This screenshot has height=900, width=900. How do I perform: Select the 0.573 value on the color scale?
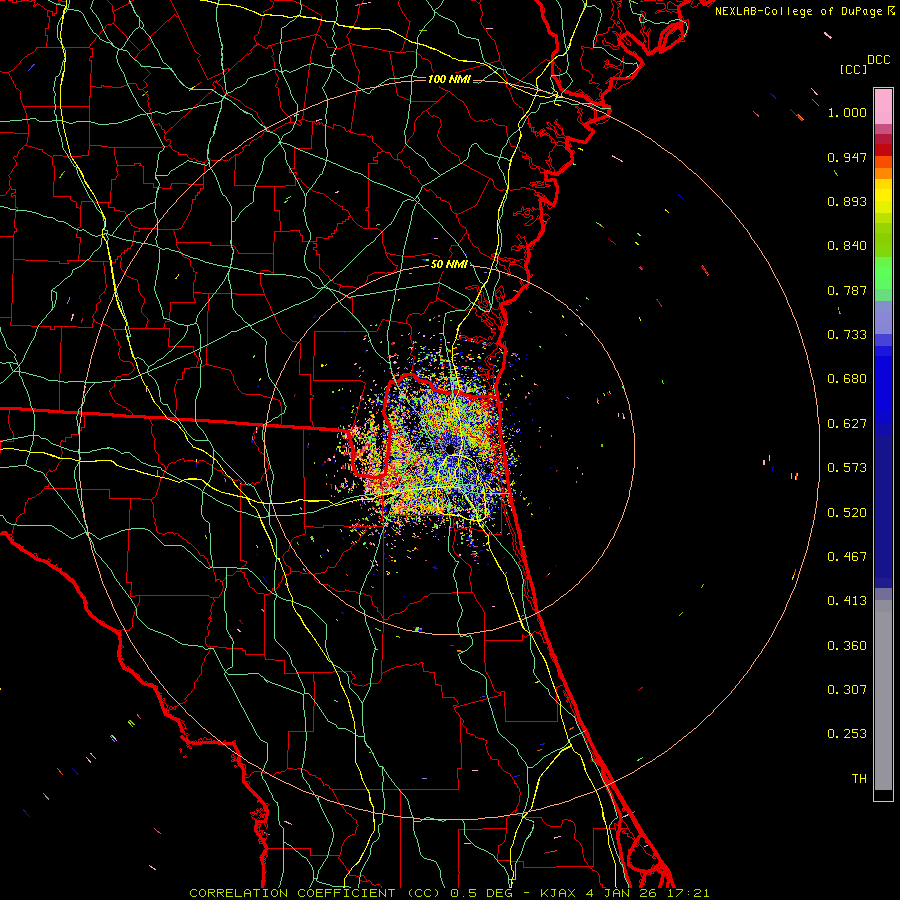tap(847, 468)
